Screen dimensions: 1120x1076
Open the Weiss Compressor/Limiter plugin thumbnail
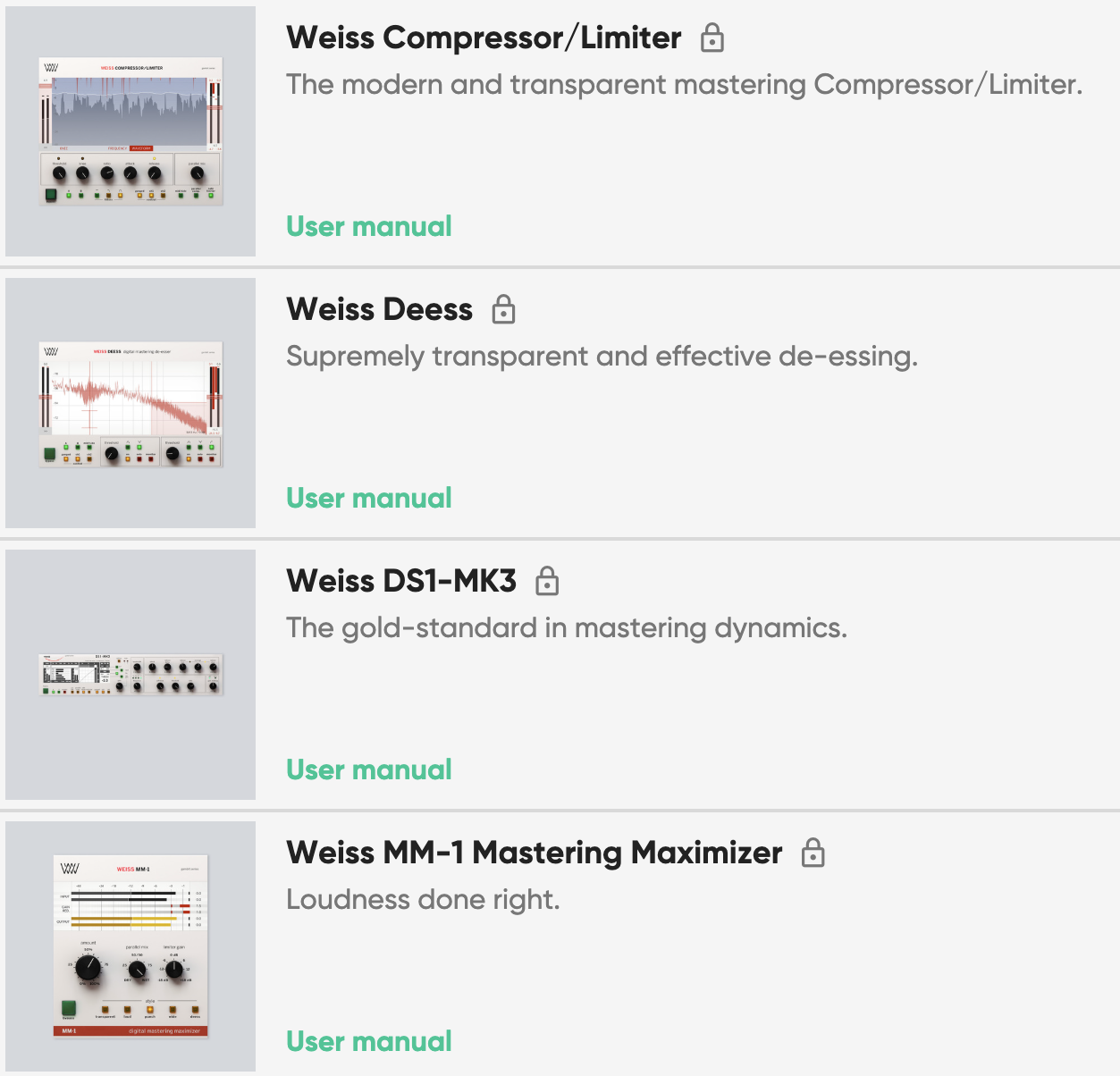[131, 131]
